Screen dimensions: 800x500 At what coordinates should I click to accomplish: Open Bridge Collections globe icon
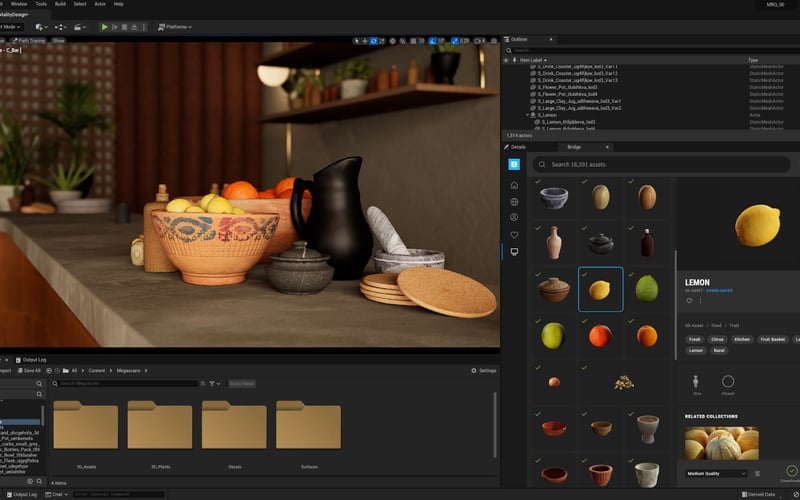pyautogui.click(x=514, y=202)
